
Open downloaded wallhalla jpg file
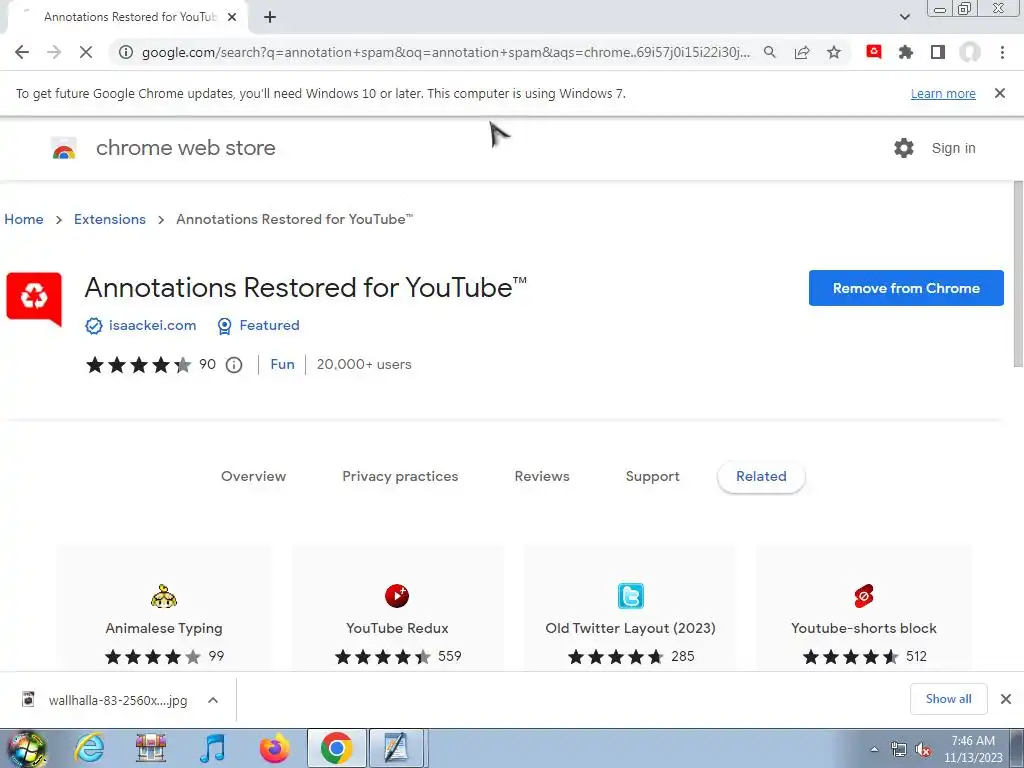pyautogui.click(x=104, y=700)
